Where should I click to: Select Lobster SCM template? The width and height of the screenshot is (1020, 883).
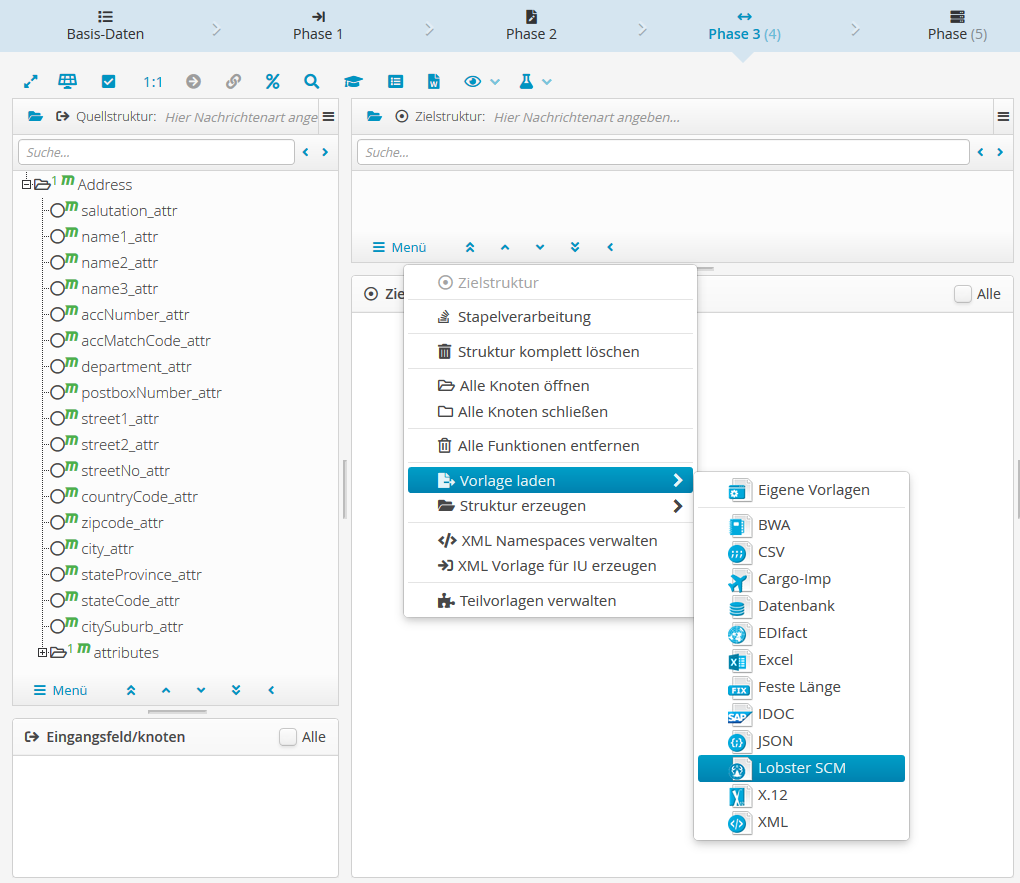pos(800,768)
